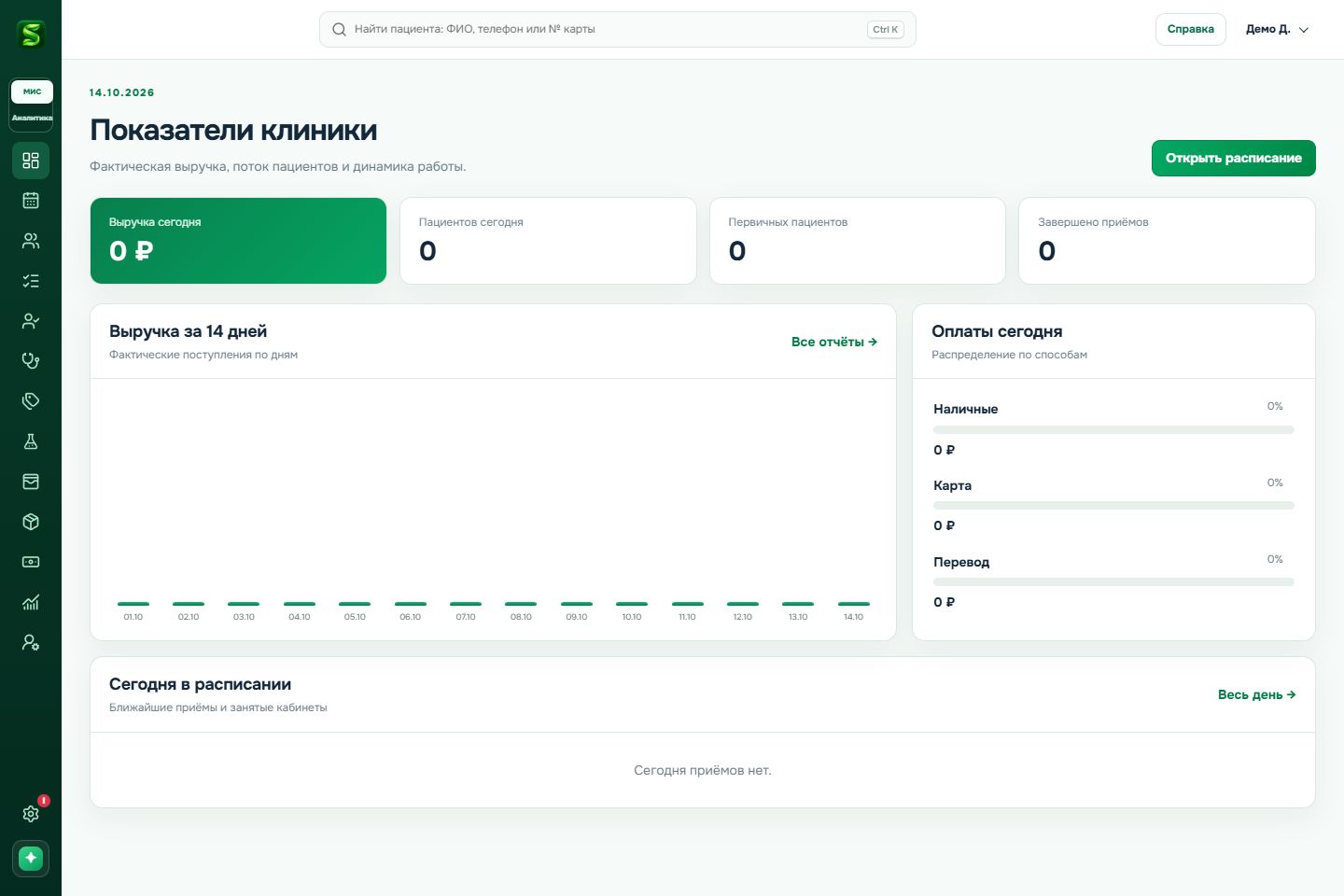Open the stethoscope icon in sidebar

coord(31,361)
